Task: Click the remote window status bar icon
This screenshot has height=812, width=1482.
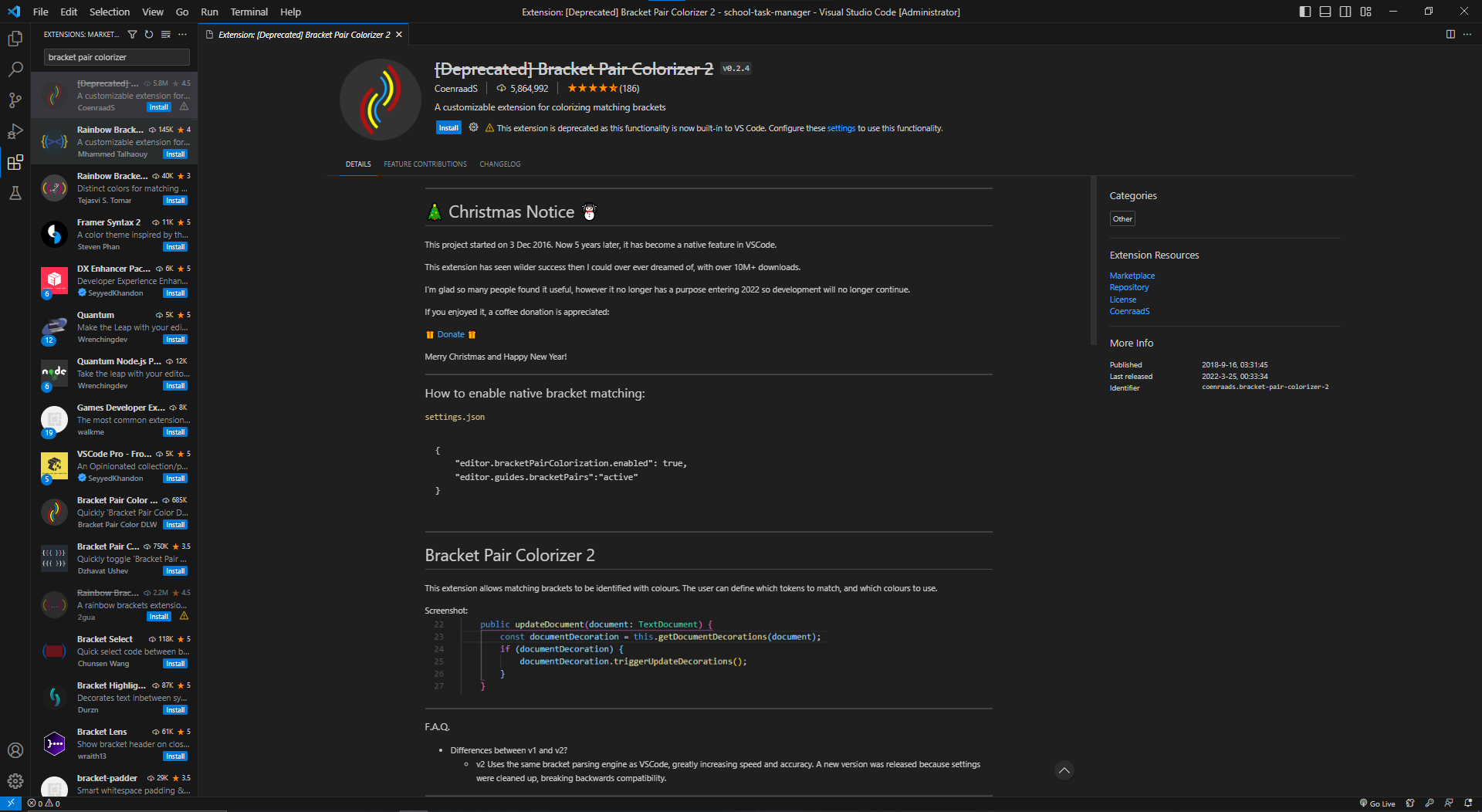Action: pyautogui.click(x=11, y=804)
